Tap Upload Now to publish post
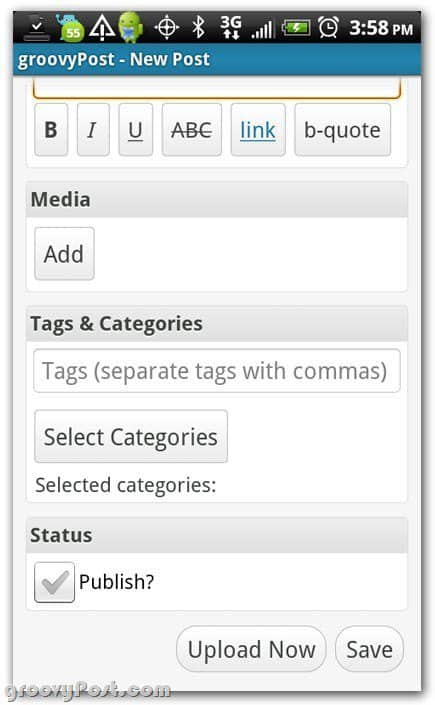The height and width of the screenshot is (705, 435). coord(251,649)
